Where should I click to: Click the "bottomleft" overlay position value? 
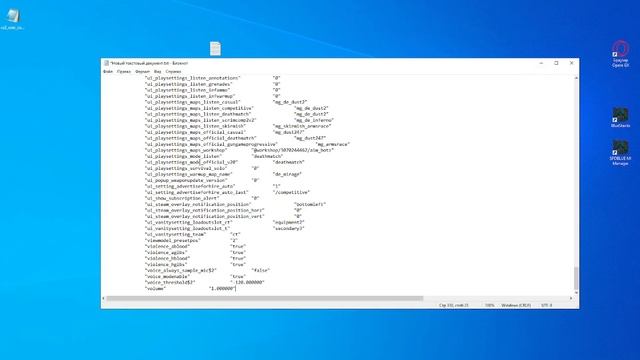coord(310,204)
